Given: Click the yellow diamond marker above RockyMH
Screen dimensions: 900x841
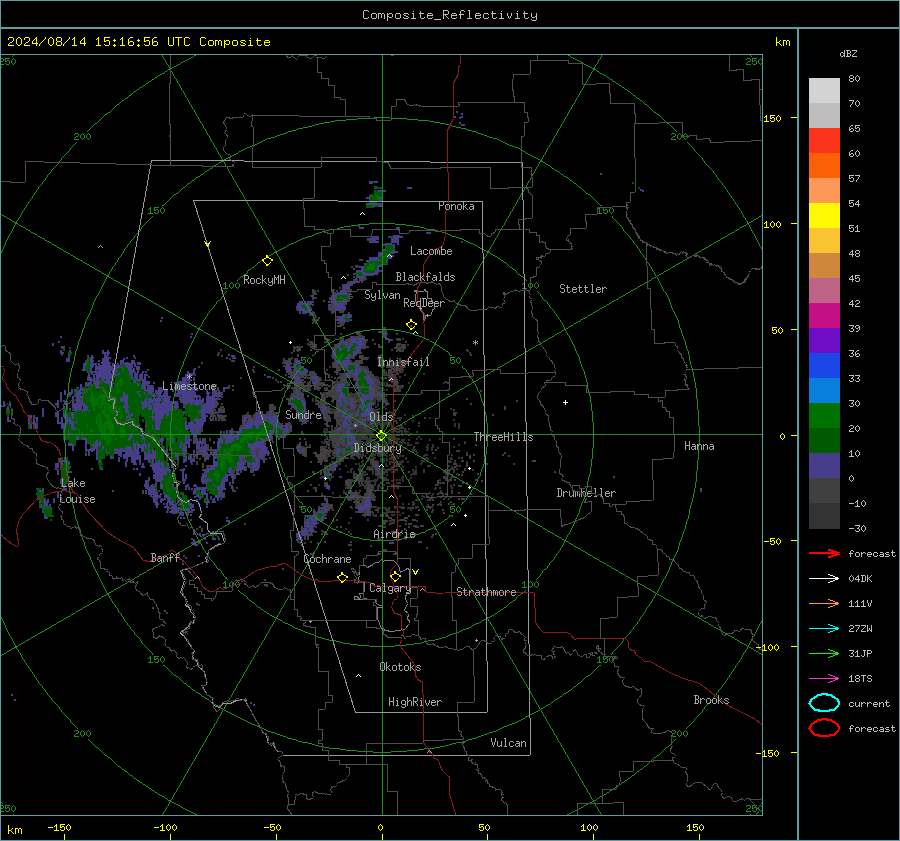Looking at the screenshot, I should coord(267,261).
